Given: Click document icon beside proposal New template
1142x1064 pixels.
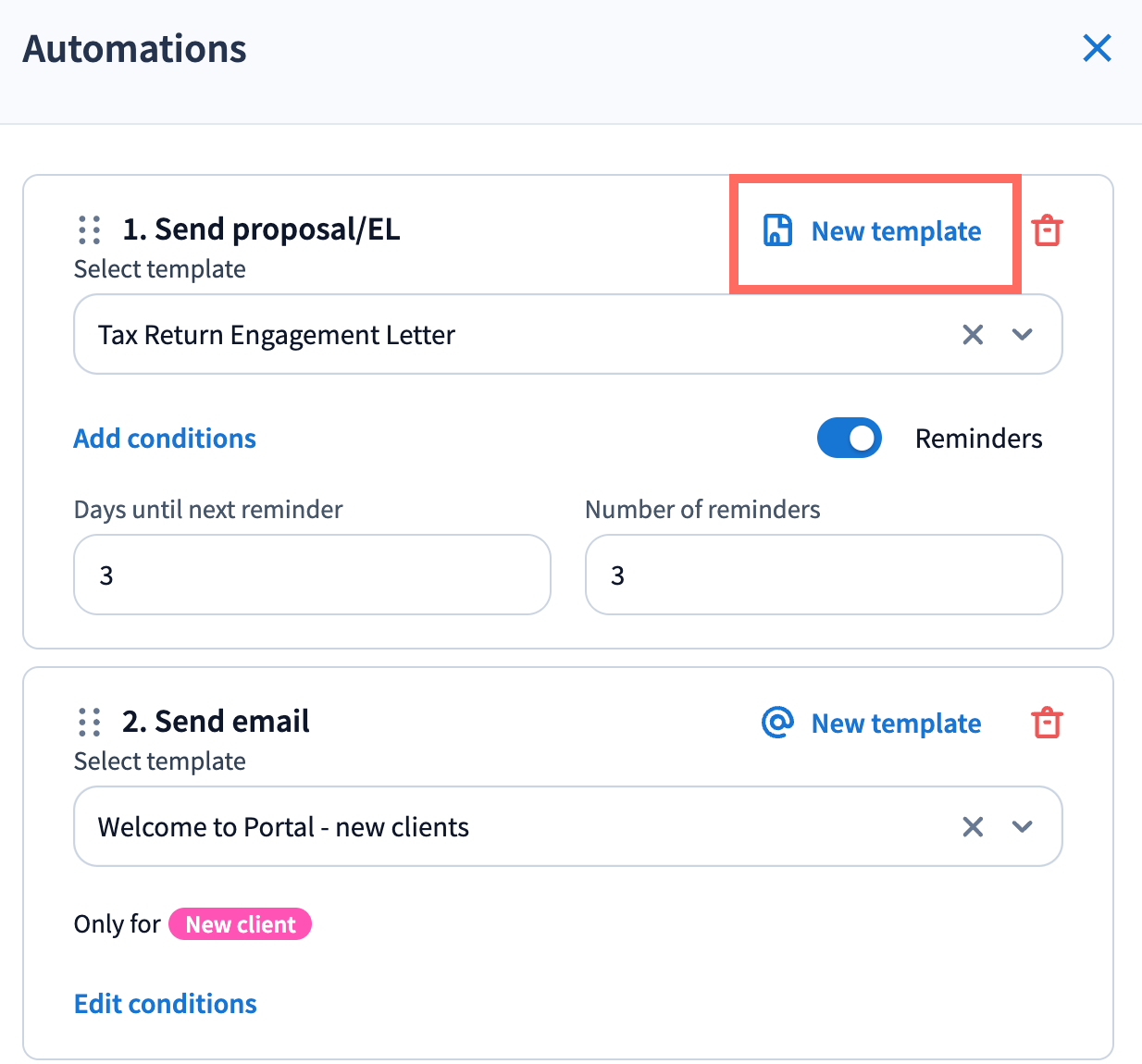Looking at the screenshot, I should (777, 230).
